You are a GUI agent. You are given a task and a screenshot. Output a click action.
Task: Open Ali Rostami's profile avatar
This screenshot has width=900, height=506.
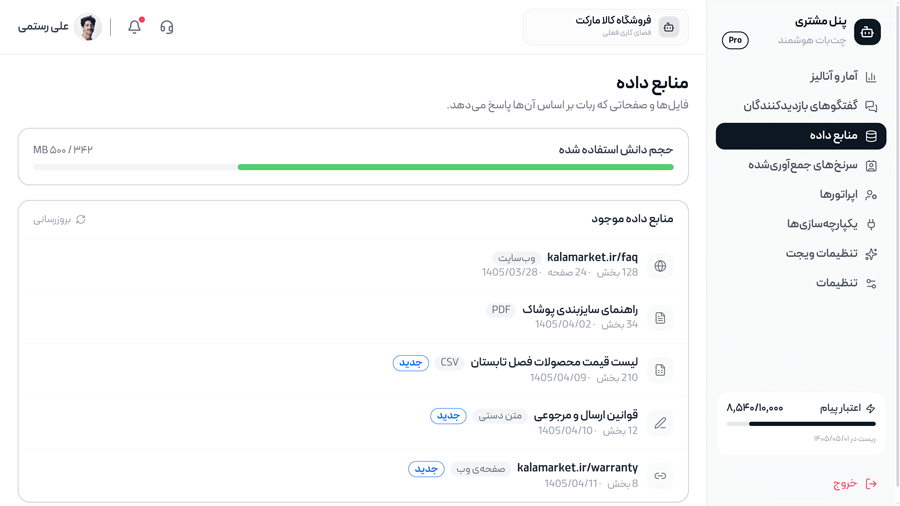pyautogui.click(x=88, y=27)
